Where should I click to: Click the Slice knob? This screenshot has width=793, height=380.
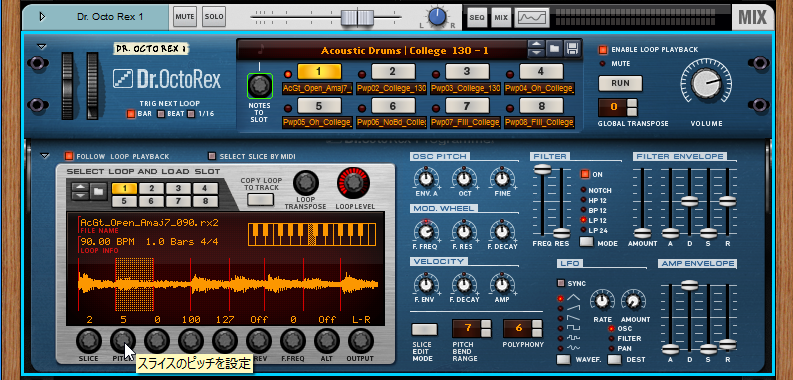tap(89, 342)
